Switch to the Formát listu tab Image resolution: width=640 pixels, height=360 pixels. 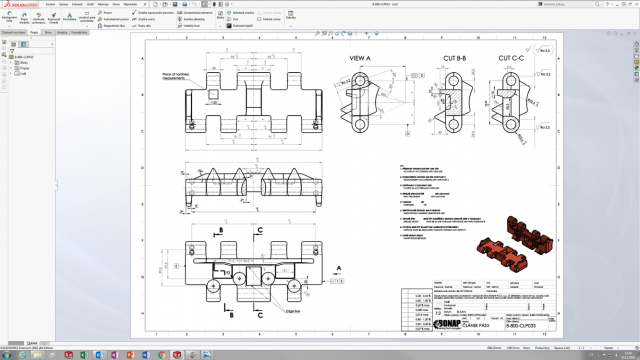coord(79,32)
